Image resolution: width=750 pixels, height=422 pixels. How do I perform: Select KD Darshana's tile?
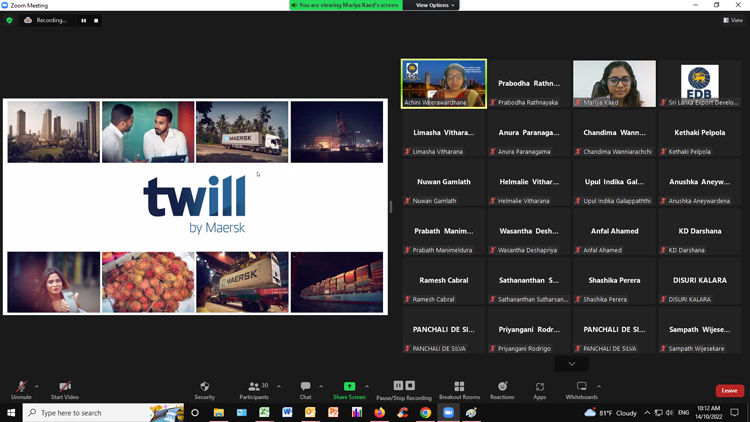point(699,232)
